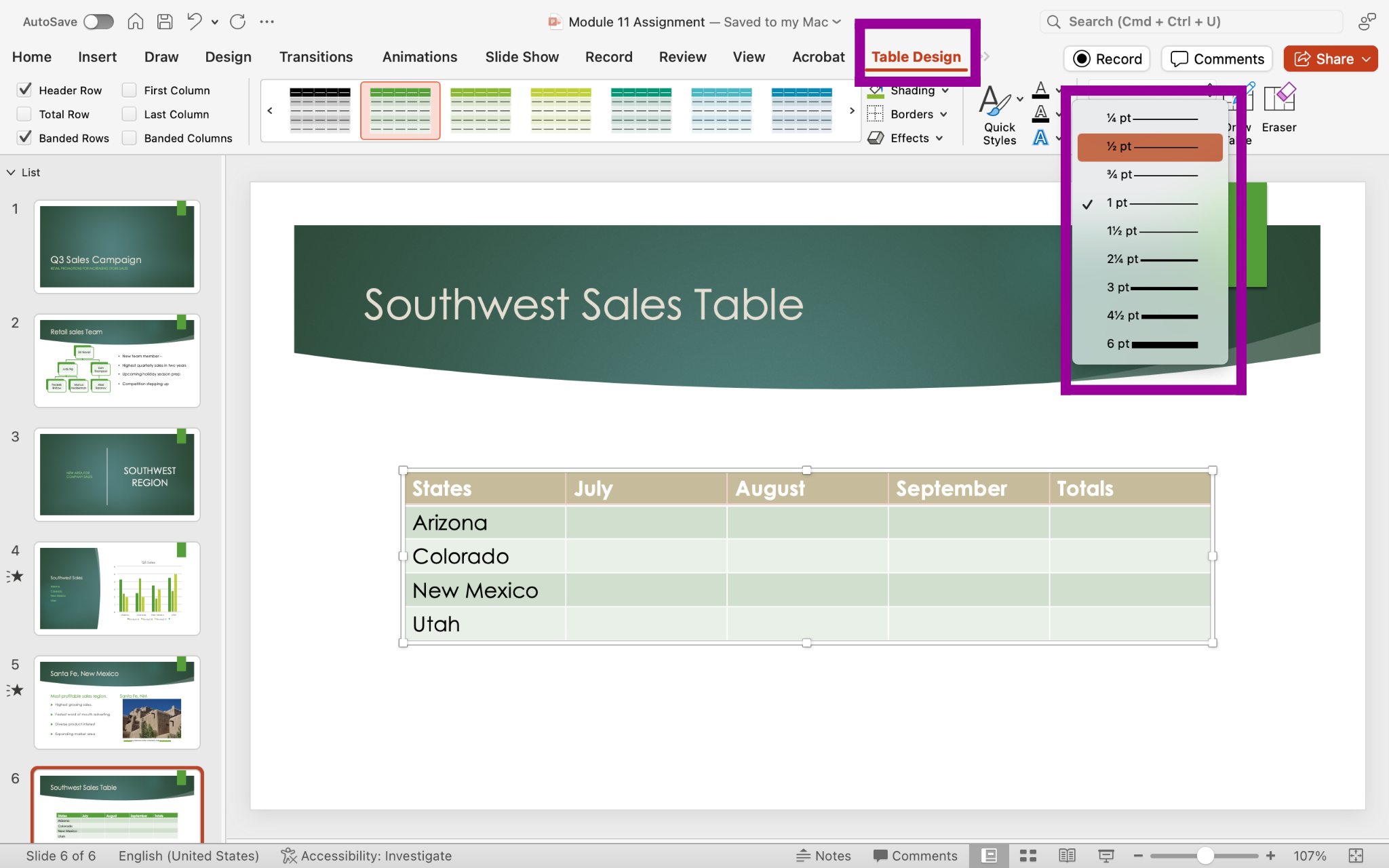Open Notes pane from status bar
1389x868 pixels.
(x=823, y=856)
